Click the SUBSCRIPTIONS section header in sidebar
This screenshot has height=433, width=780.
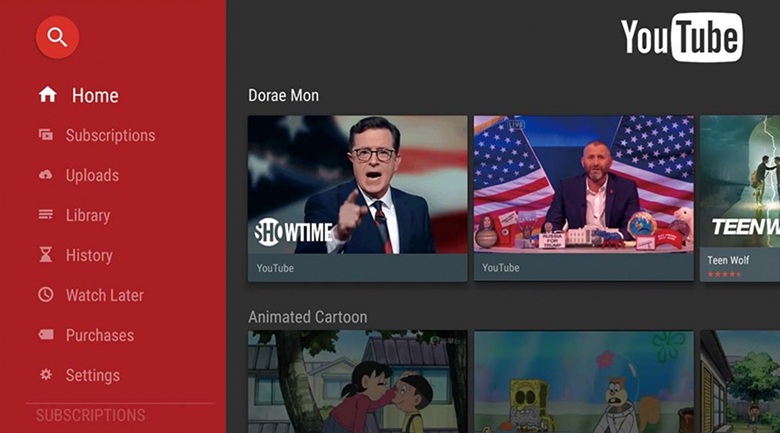pos(91,415)
